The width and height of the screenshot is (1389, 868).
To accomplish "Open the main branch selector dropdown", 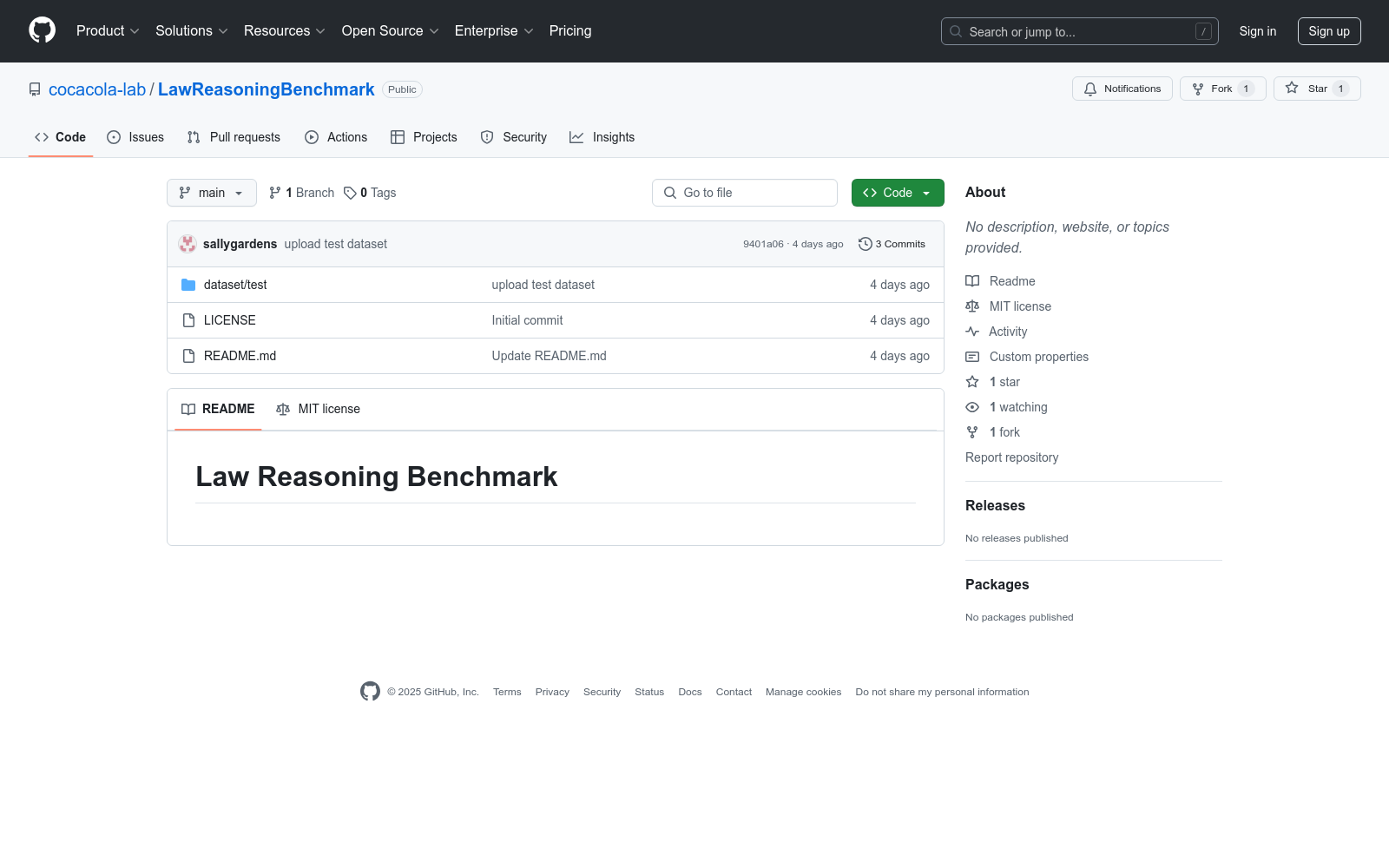I will point(212,193).
